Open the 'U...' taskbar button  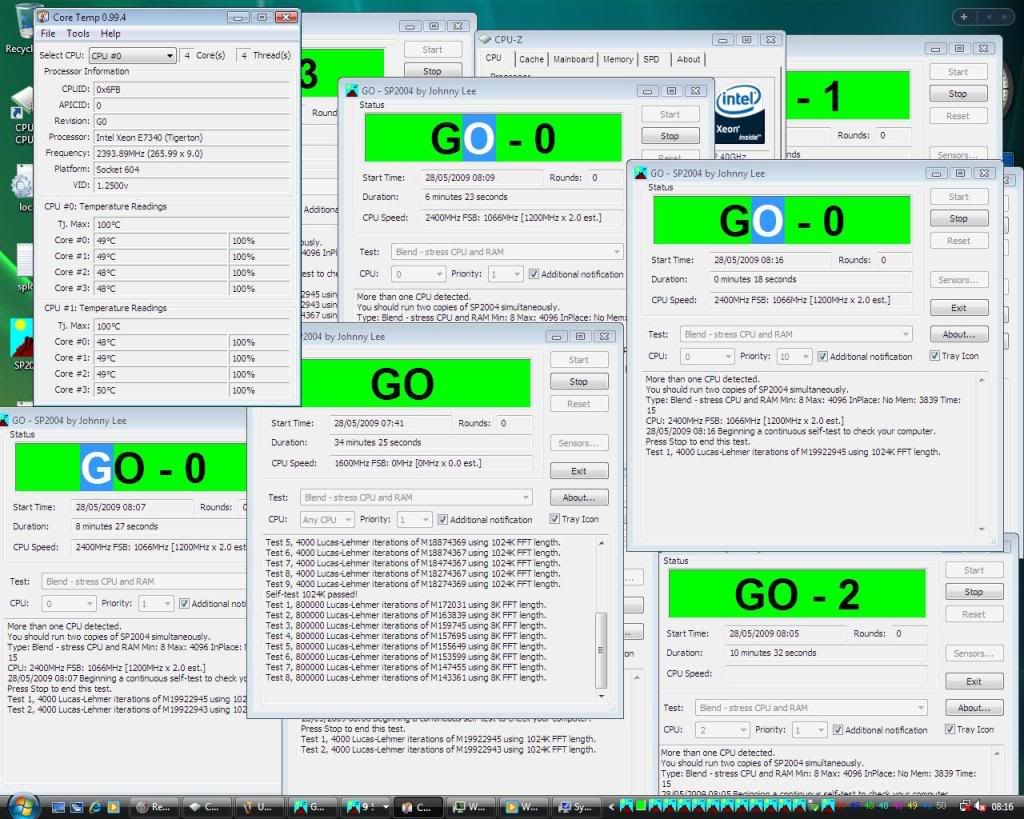click(x=259, y=807)
